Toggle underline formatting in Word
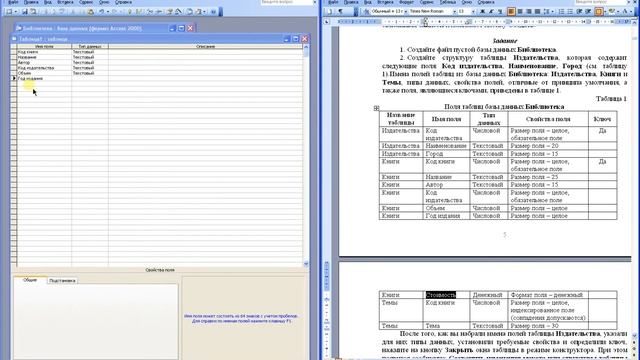Image resolution: width=640 pixels, height=360 pixels. pyautogui.click(x=500, y=11)
